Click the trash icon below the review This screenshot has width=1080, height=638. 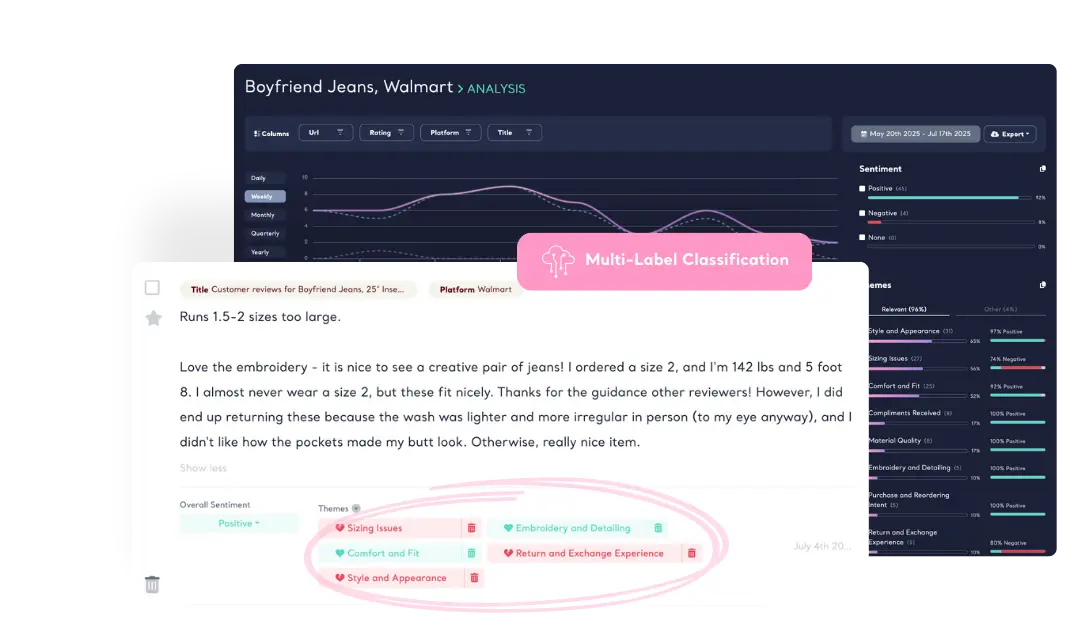click(x=152, y=584)
